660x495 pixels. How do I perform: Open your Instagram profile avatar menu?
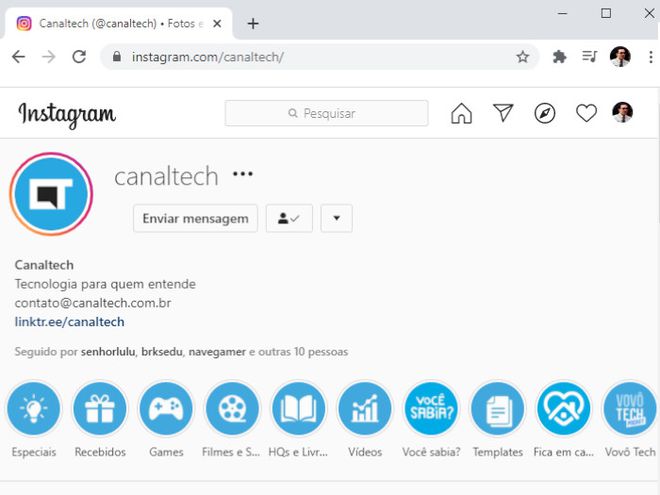[x=622, y=112]
